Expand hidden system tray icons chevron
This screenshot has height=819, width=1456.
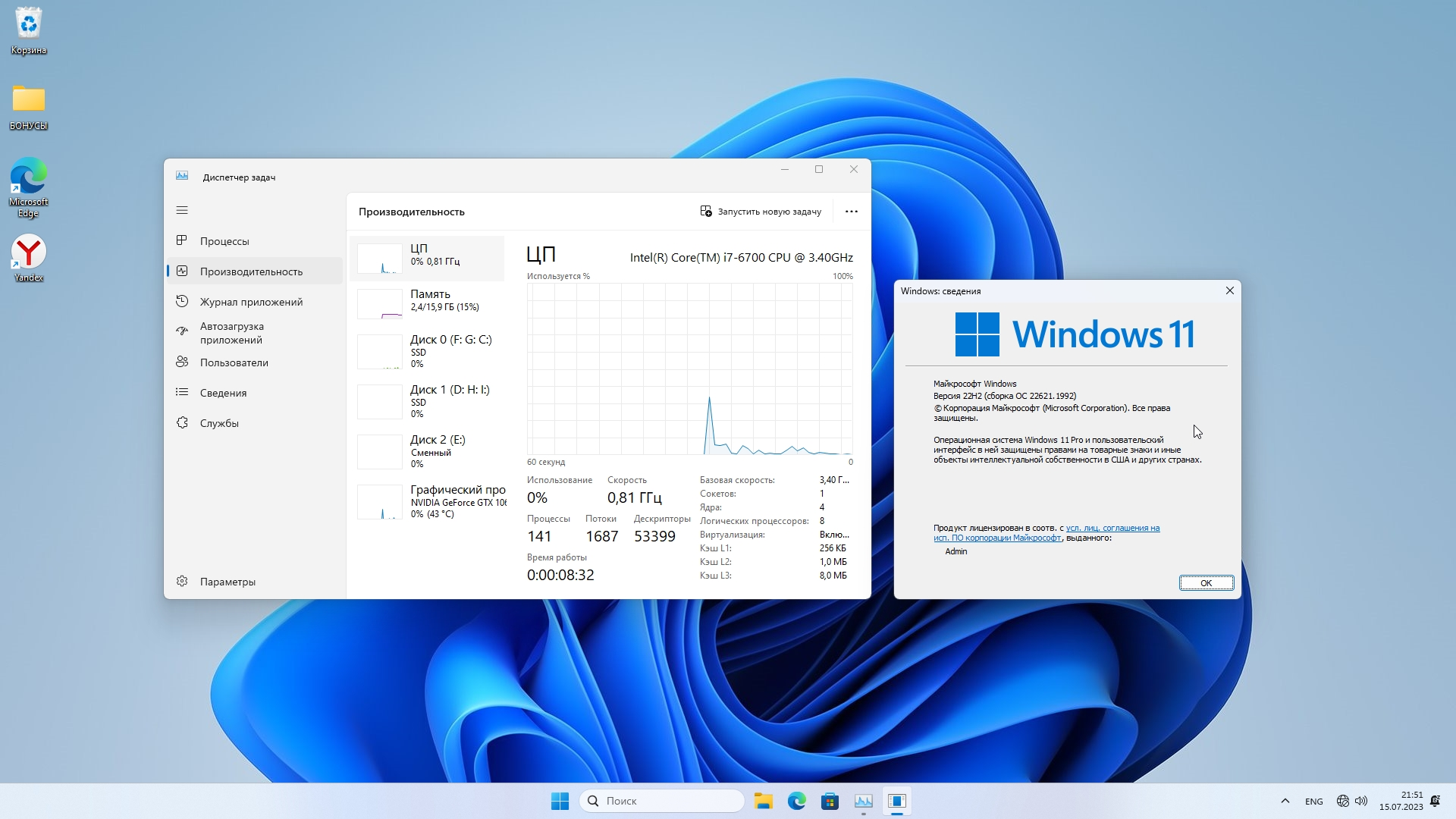1285,801
